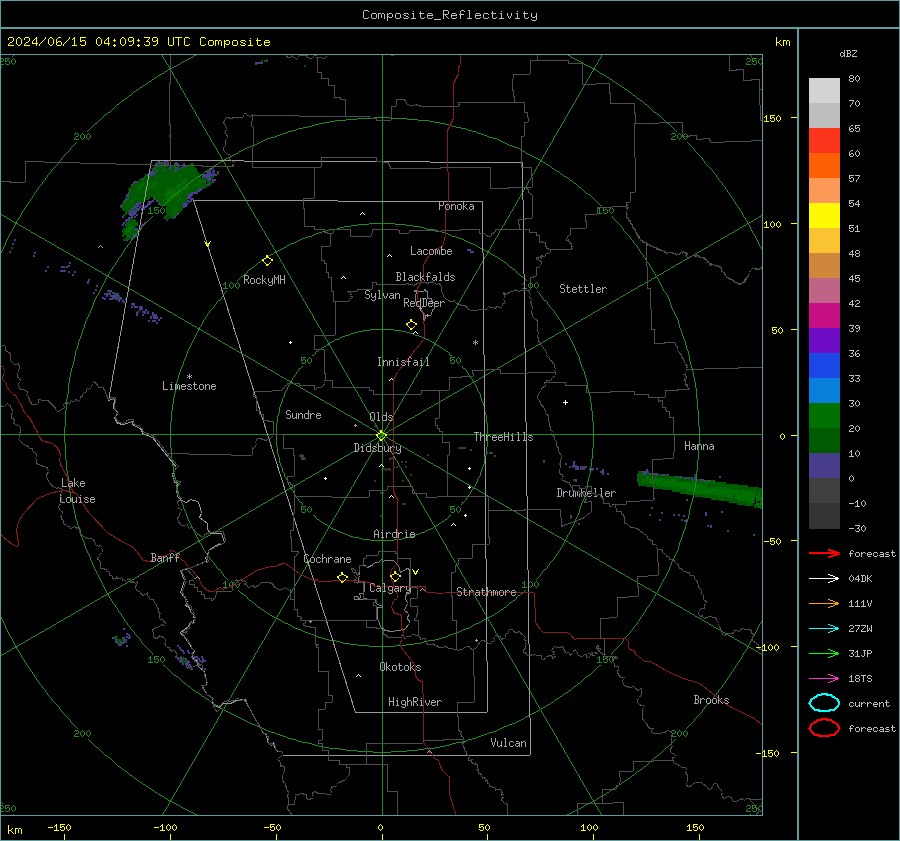Click the HighRiver label
900x841 pixels.
(x=415, y=702)
